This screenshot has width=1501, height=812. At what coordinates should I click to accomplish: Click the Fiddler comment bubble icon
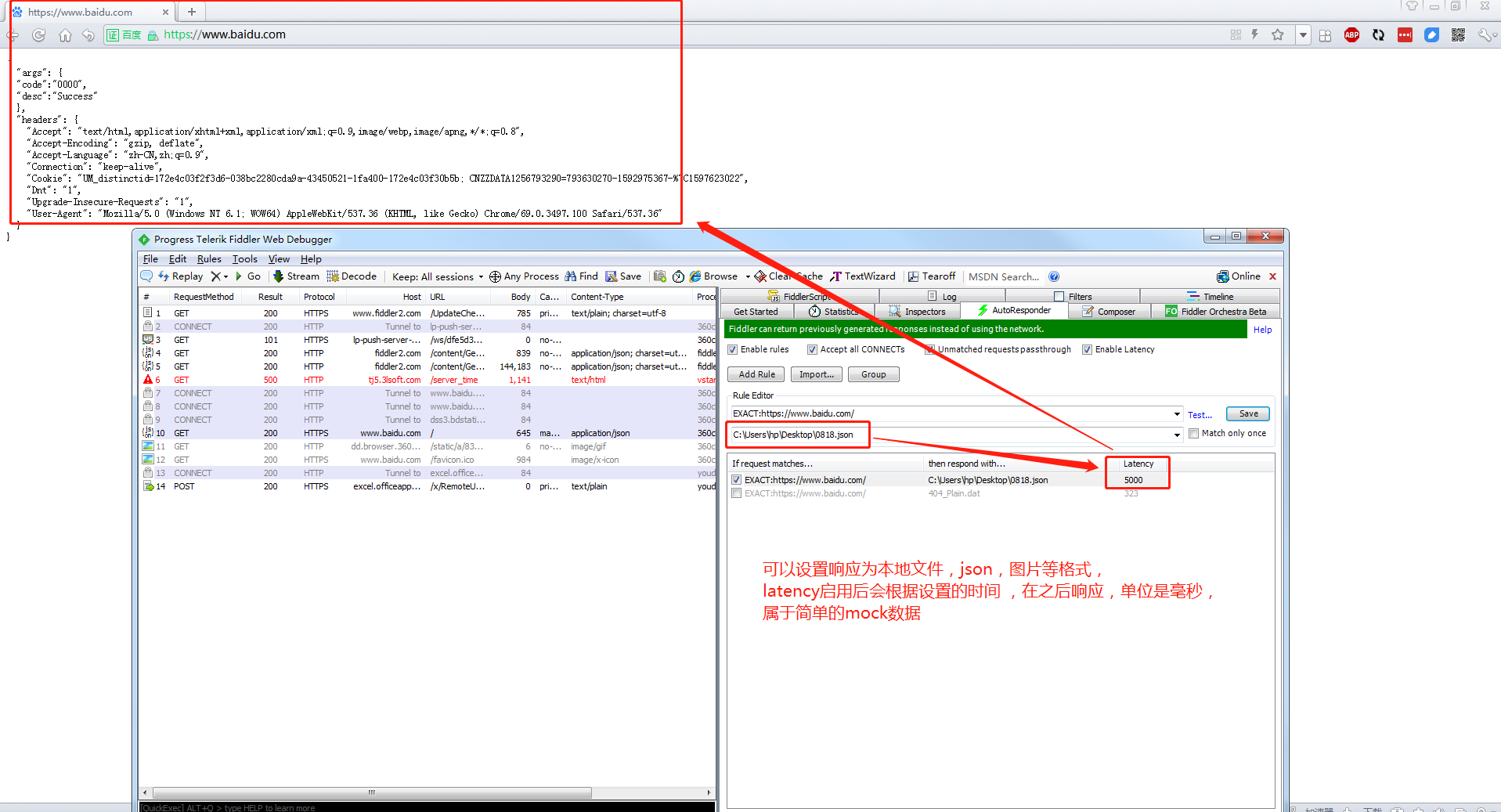pyautogui.click(x=146, y=276)
